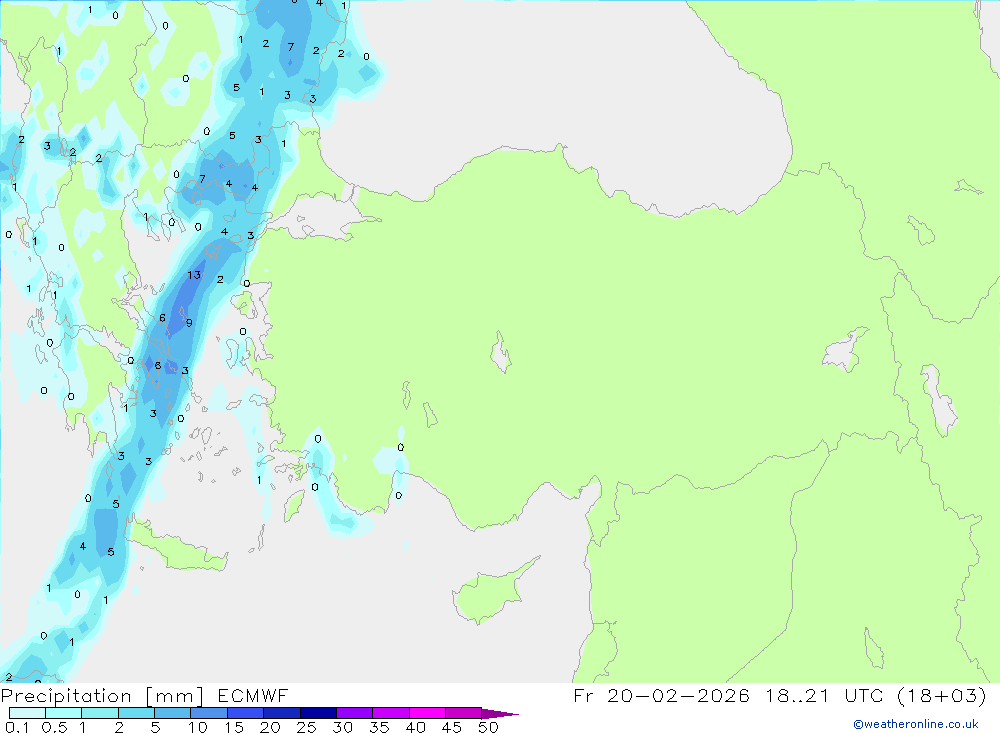The image size is (1000, 733).
Task: Click the purple arrow tip above 50 mm
Action: point(500,714)
